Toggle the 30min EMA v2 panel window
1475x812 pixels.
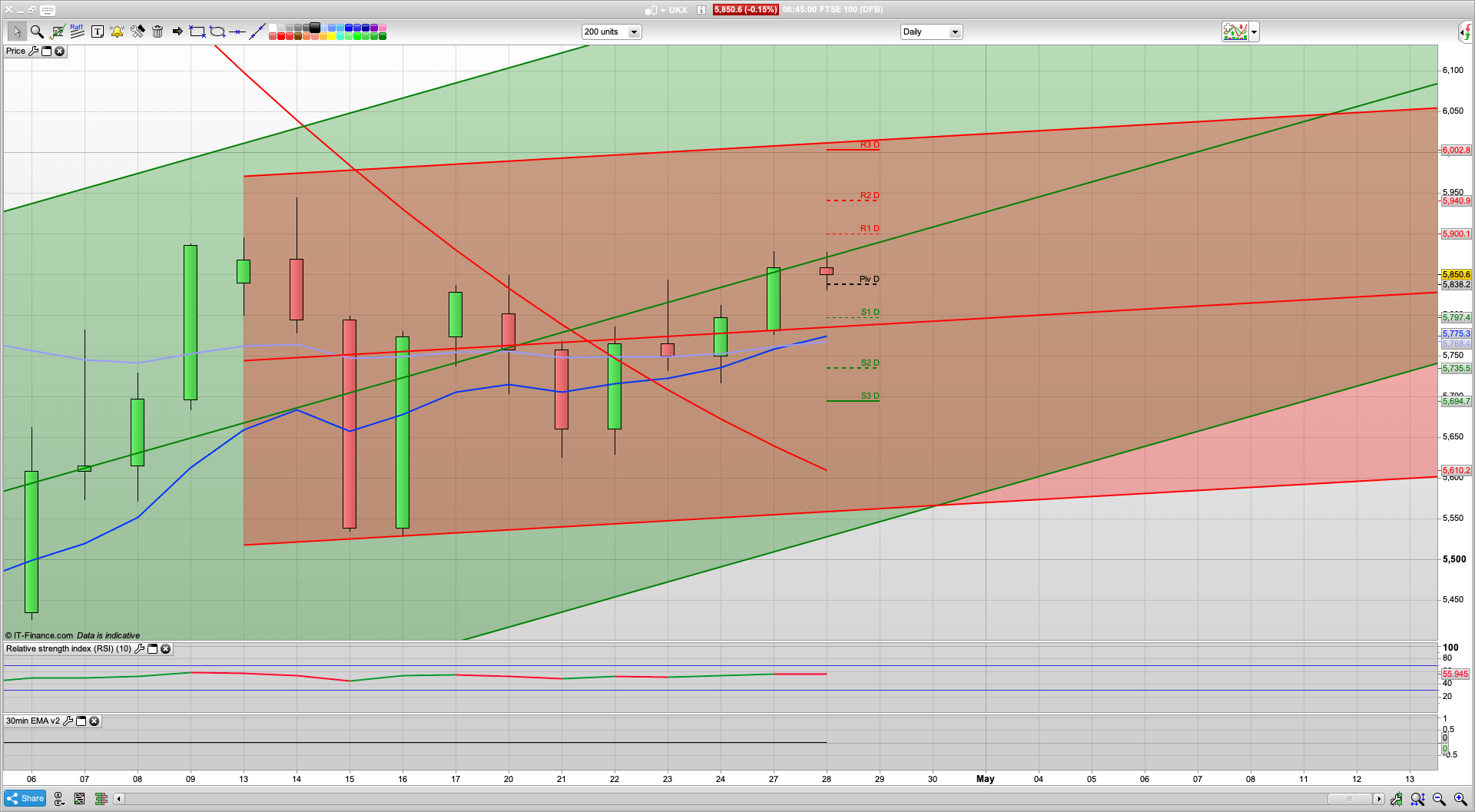click(x=81, y=721)
